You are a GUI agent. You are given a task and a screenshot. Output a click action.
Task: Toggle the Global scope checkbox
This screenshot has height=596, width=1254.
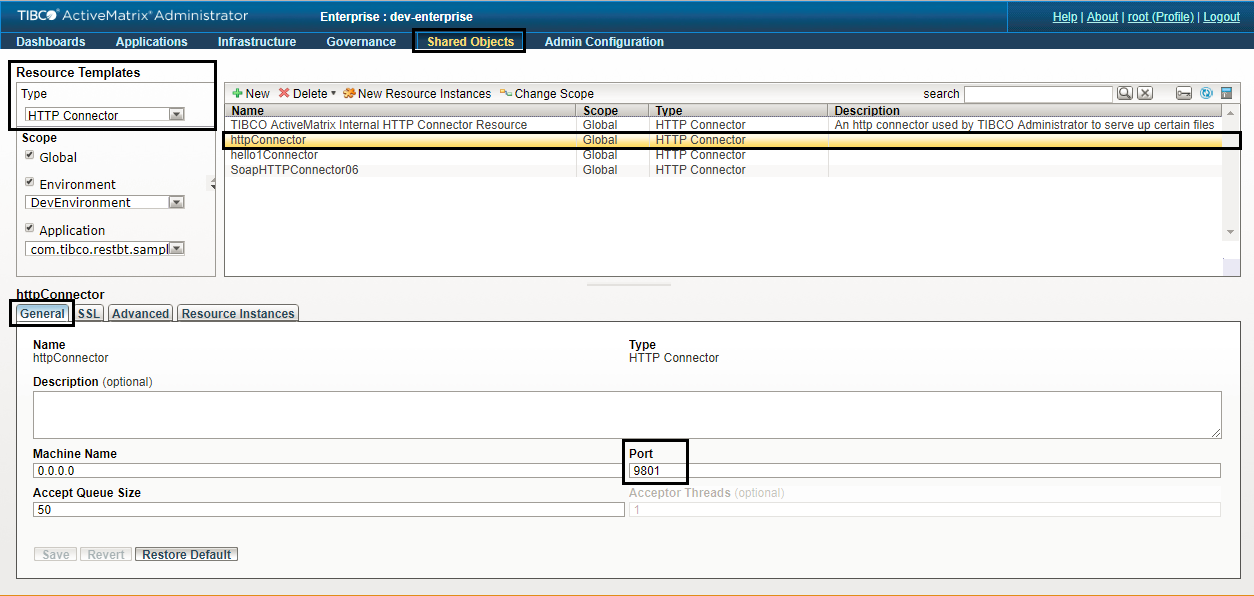(30, 156)
